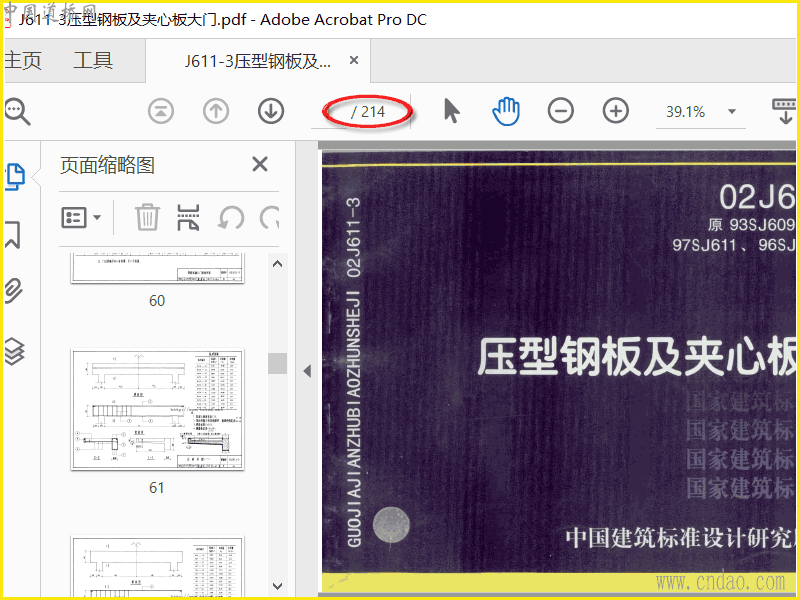This screenshot has width=800, height=600.
Task: Open page thumbnails sidebar icon
Action: (x=14, y=177)
